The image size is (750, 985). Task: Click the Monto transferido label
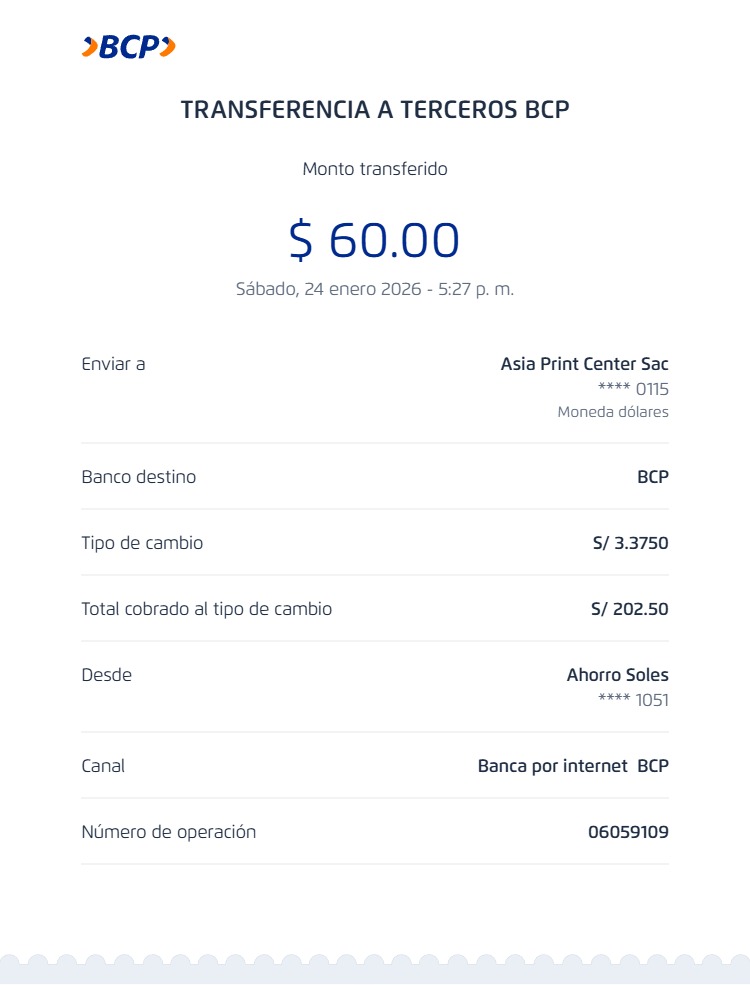[x=375, y=169]
